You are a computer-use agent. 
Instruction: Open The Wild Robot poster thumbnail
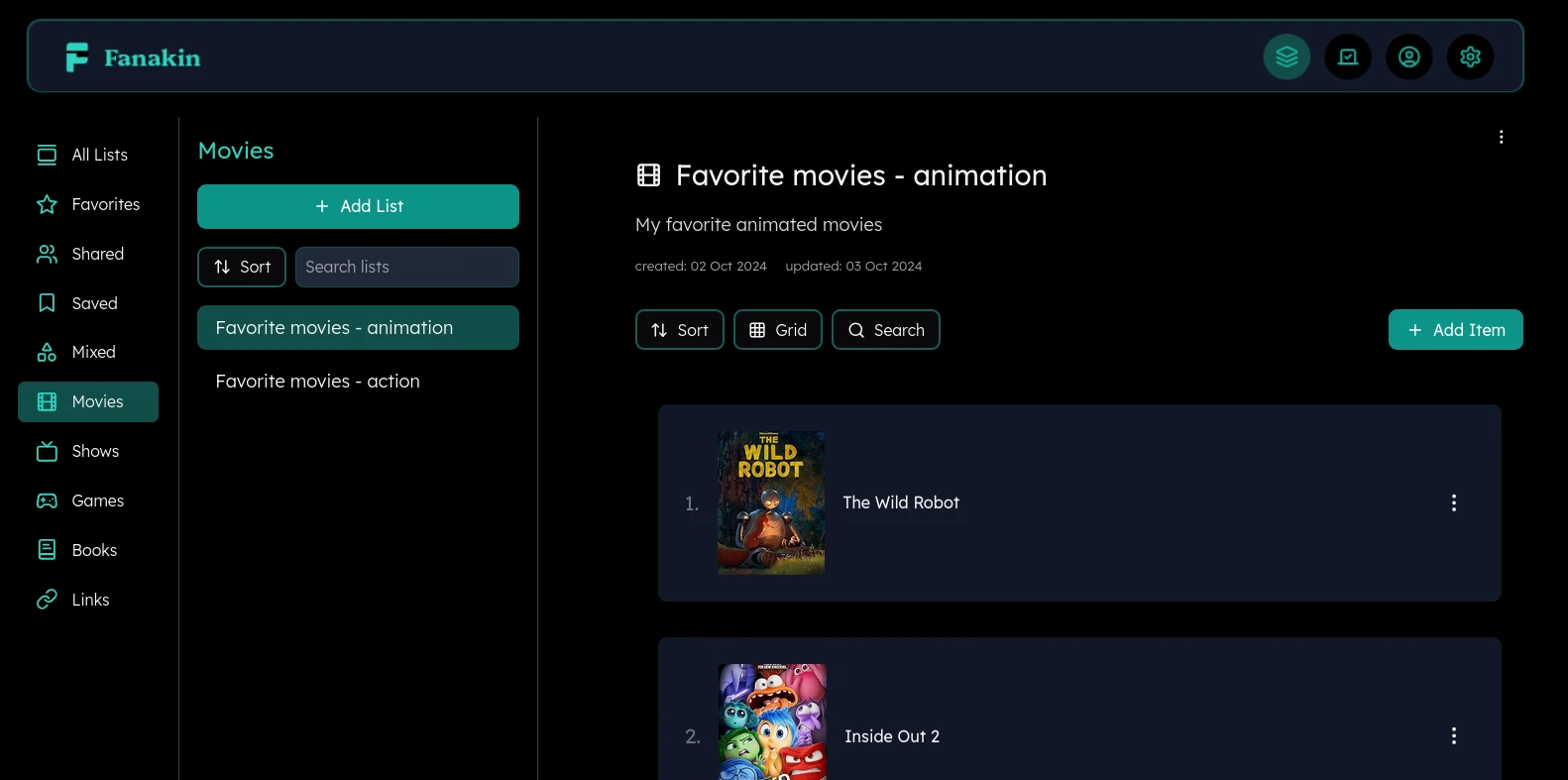(x=771, y=502)
